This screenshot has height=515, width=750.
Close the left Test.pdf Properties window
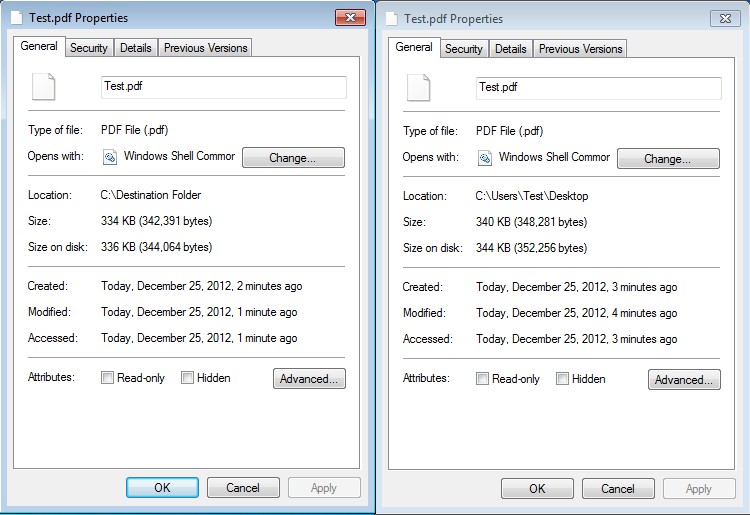(351, 18)
